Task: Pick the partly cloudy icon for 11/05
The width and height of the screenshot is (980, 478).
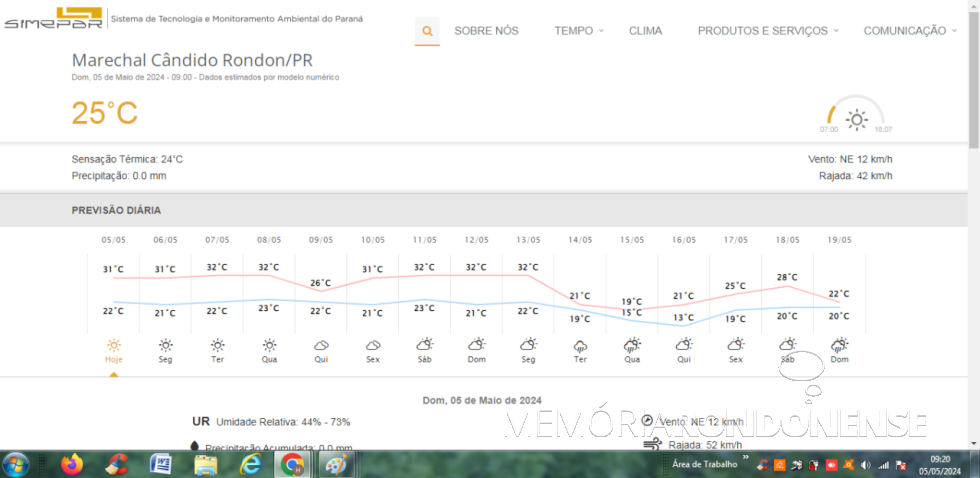Action: [x=425, y=345]
